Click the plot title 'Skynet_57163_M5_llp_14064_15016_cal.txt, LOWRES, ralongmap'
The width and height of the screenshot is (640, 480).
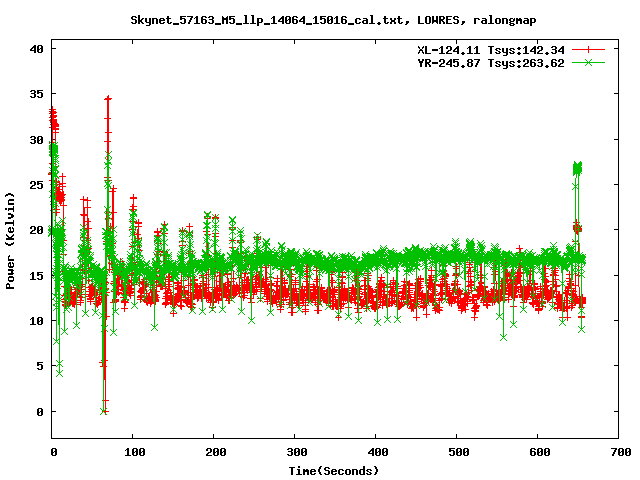(x=333, y=20)
